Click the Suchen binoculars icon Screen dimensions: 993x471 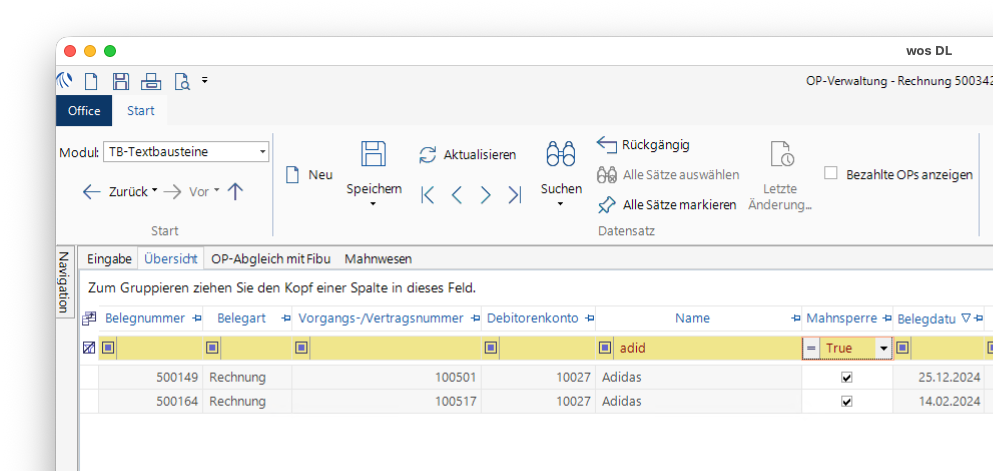(560, 154)
